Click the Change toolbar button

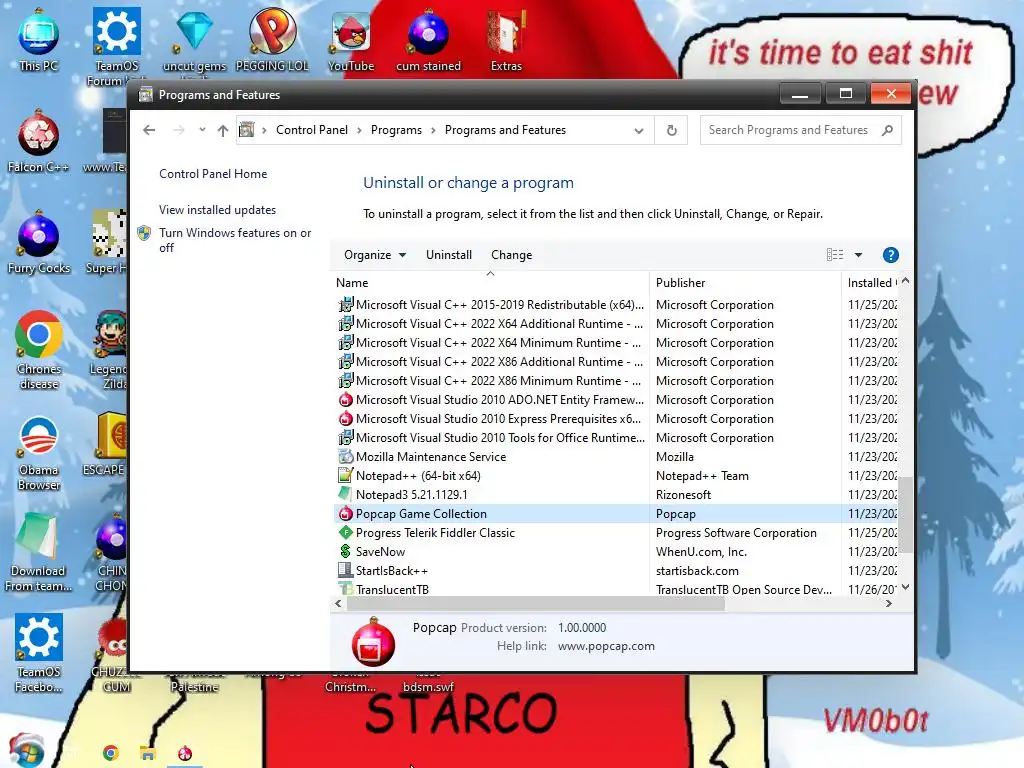(x=511, y=255)
